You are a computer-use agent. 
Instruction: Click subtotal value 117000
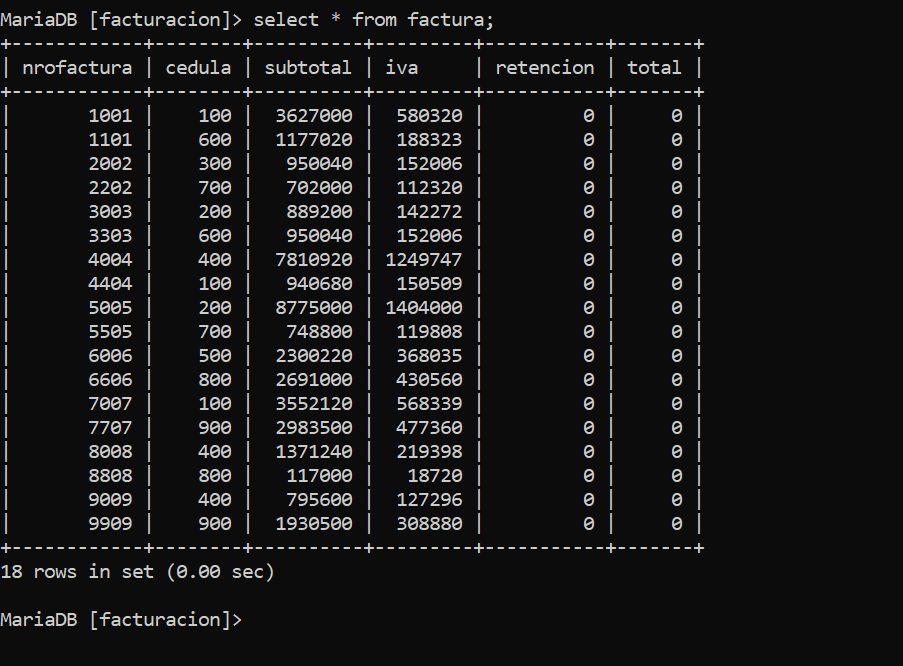click(320, 476)
